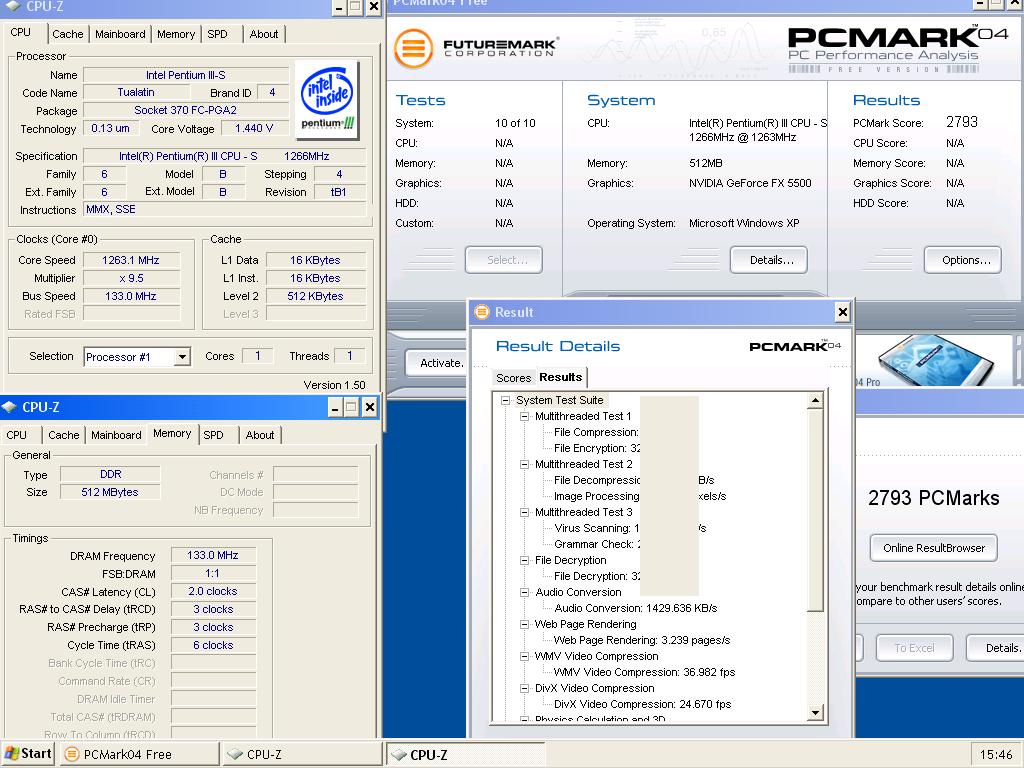Image resolution: width=1024 pixels, height=768 pixels.
Task: Click the Result dialog title icon
Action: point(481,312)
